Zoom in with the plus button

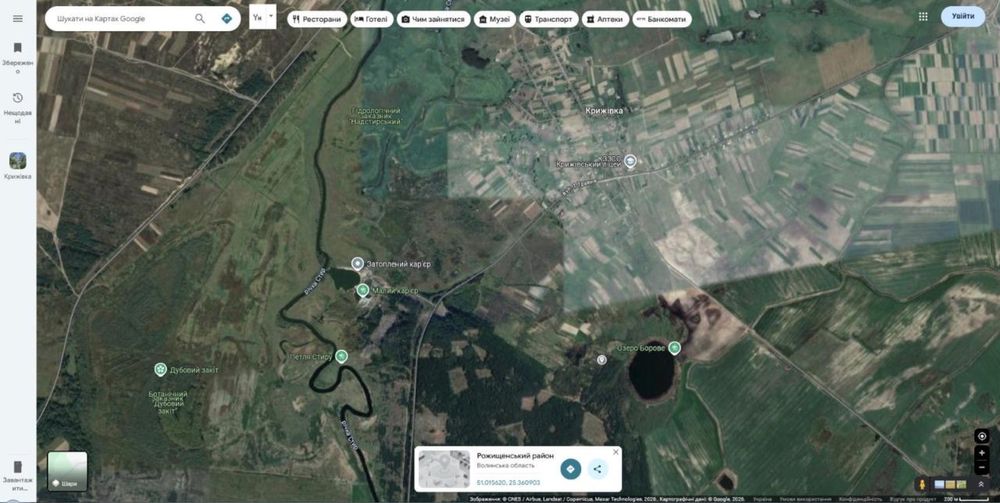click(x=982, y=453)
